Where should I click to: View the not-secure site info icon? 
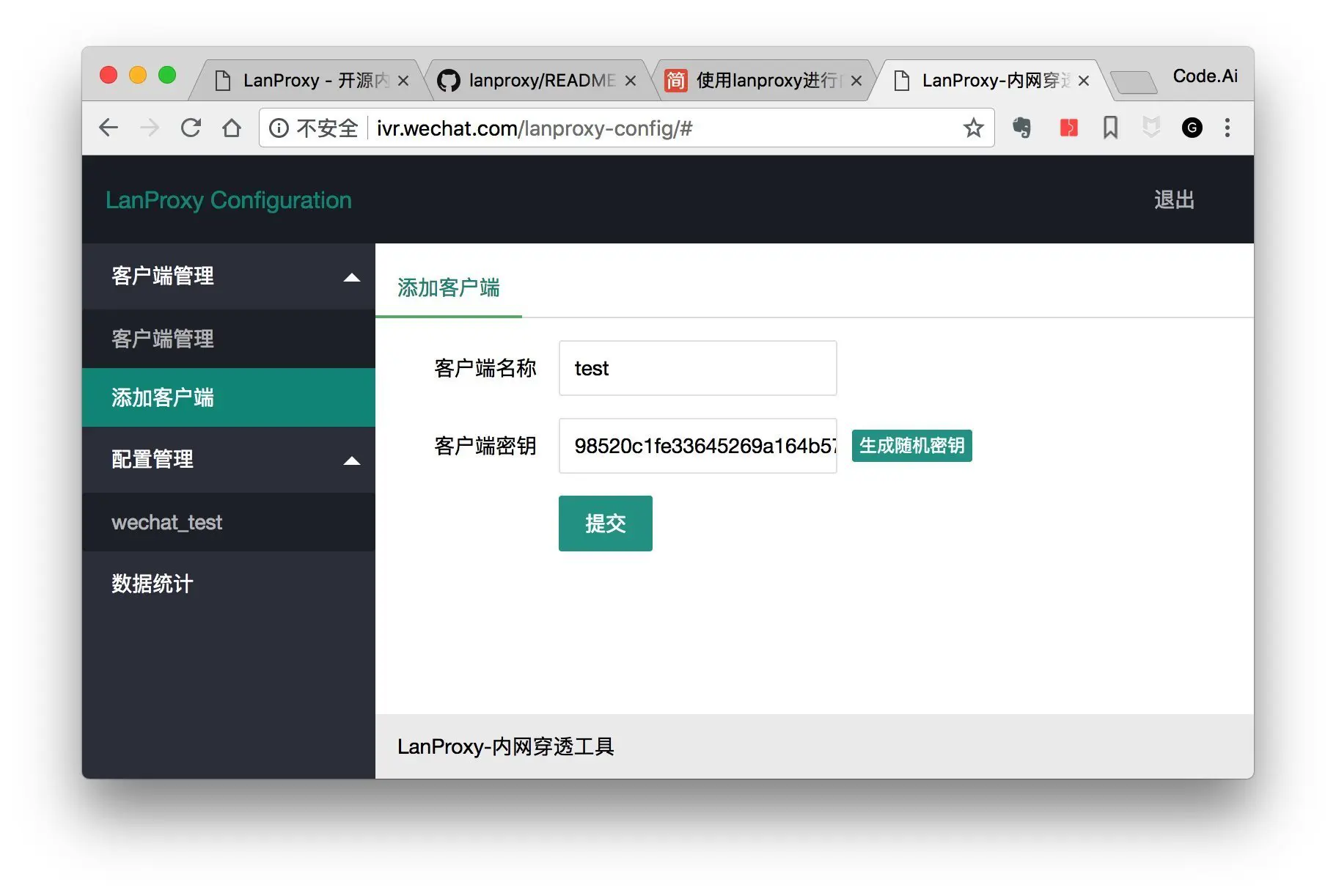pyautogui.click(x=279, y=128)
